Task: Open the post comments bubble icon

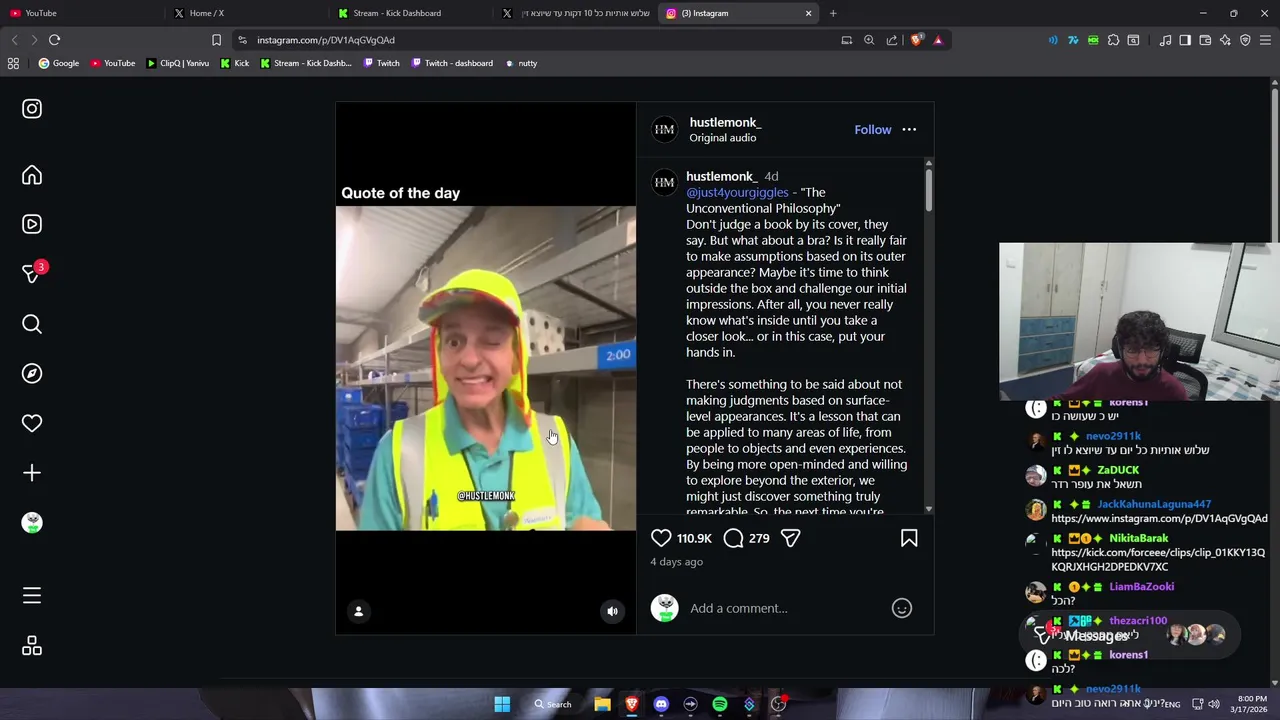Action: pos(733,538)
